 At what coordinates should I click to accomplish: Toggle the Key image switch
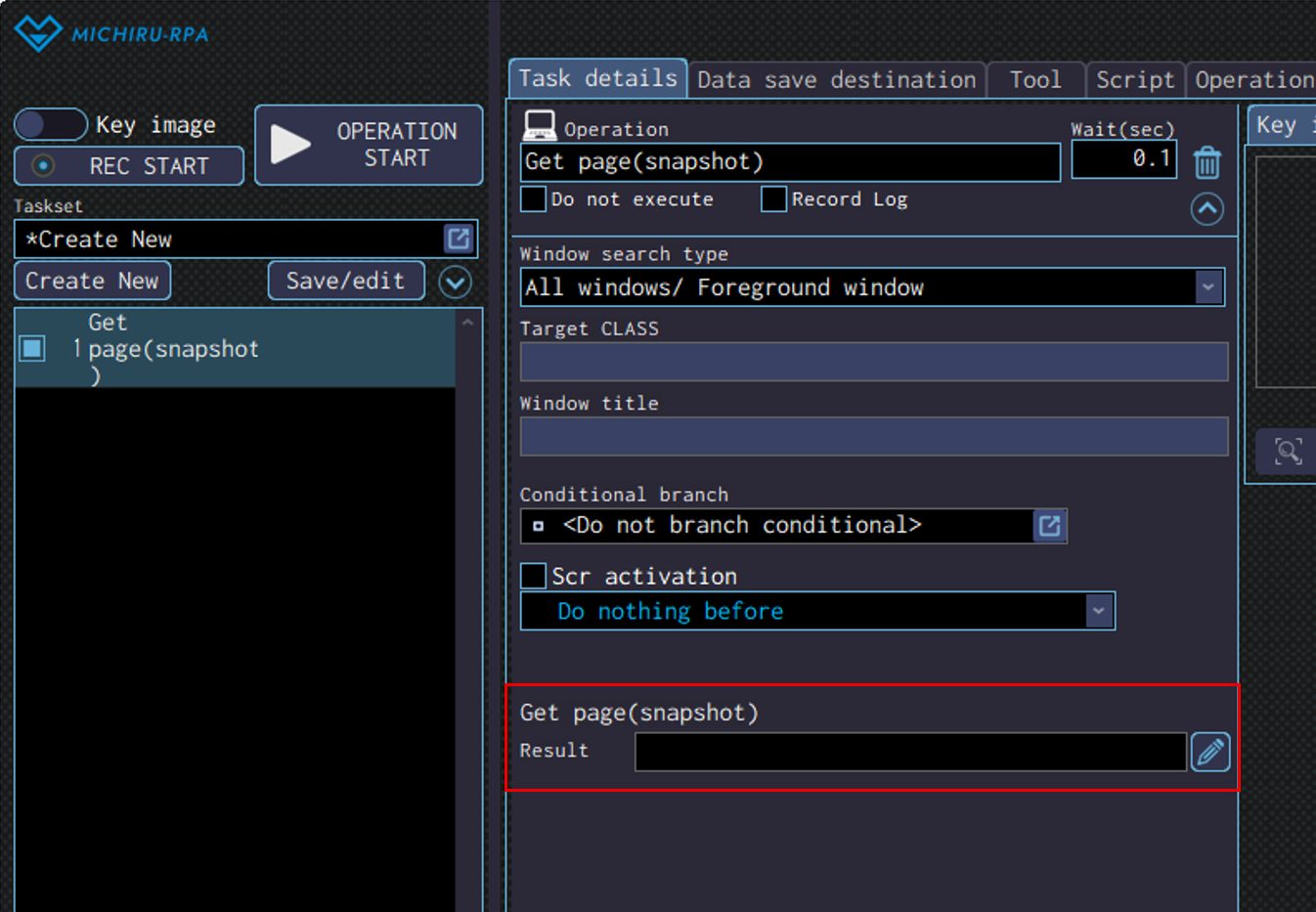pos(51,125)
